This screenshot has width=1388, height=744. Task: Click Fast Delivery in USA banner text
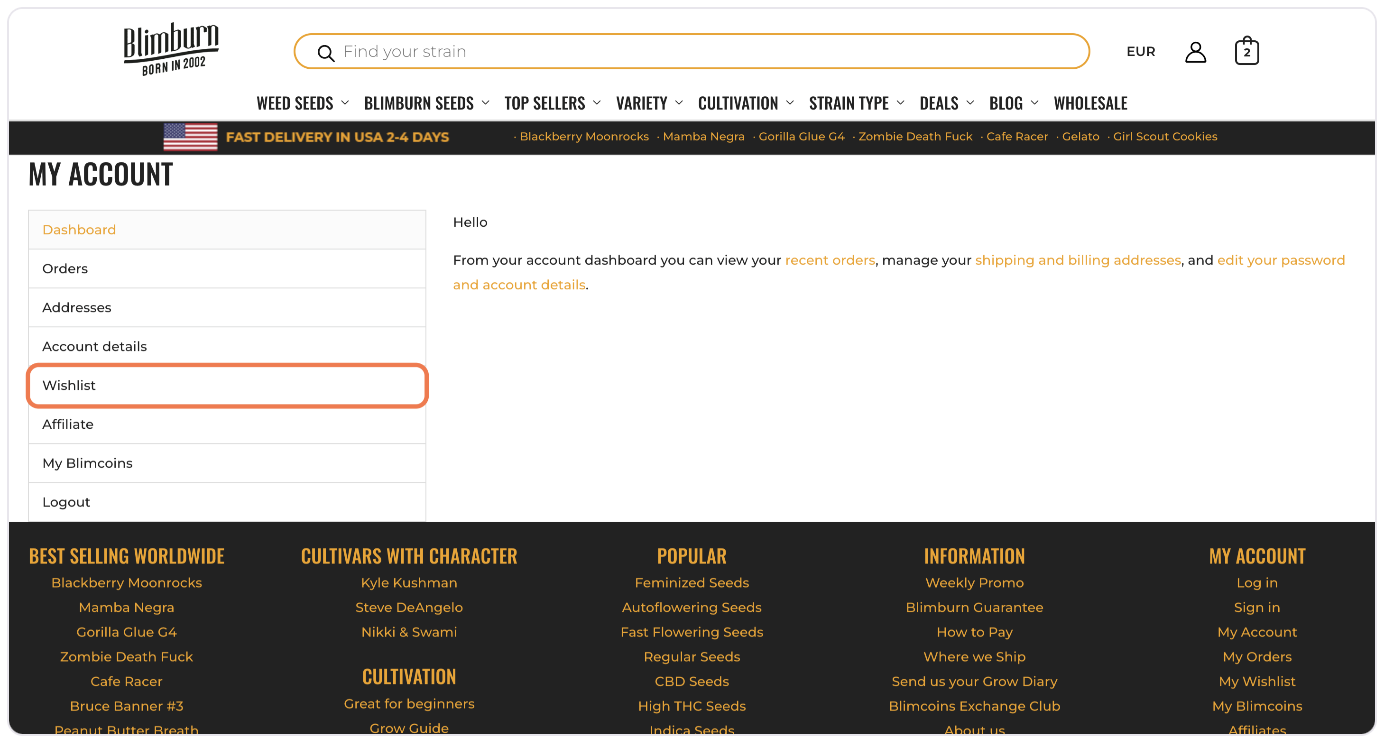(337, 137)
